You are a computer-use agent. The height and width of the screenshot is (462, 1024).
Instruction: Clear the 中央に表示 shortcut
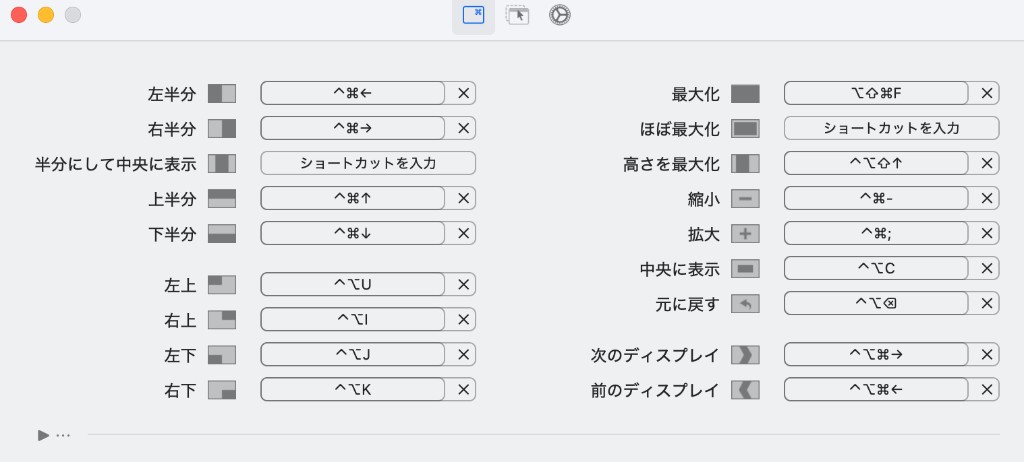(x=986, y=267)
